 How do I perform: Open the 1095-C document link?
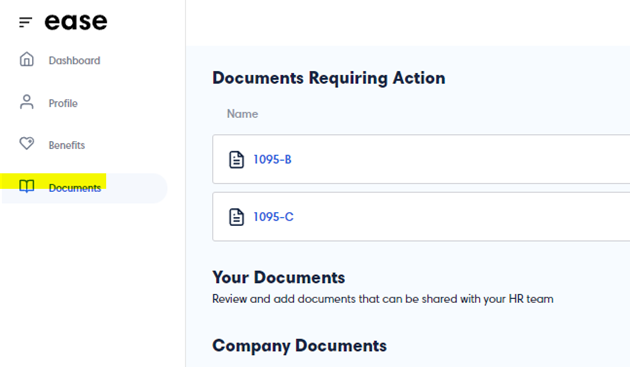click(273, 217)
